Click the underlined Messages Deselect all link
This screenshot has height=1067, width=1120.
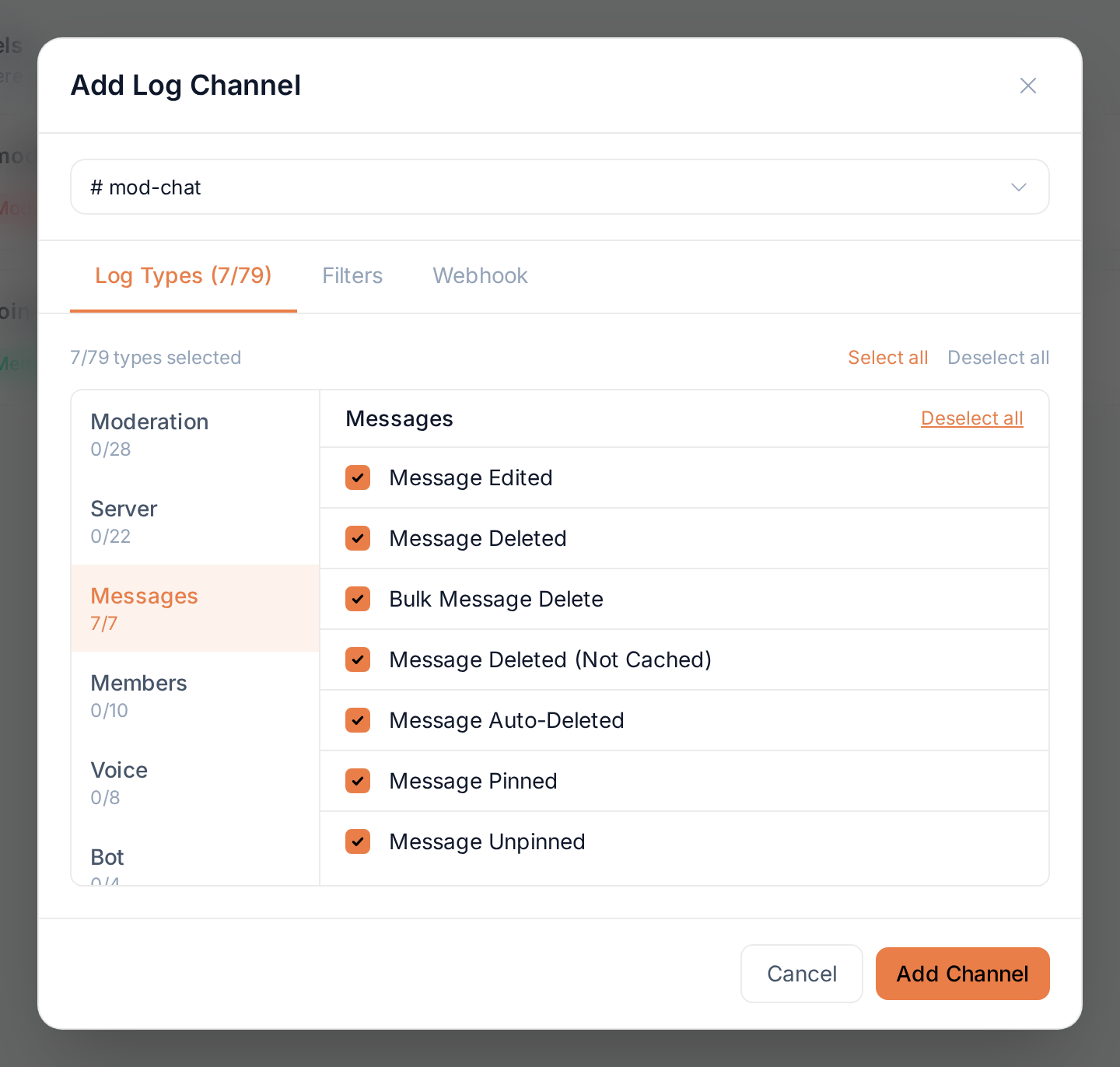(x=971, y=418)
